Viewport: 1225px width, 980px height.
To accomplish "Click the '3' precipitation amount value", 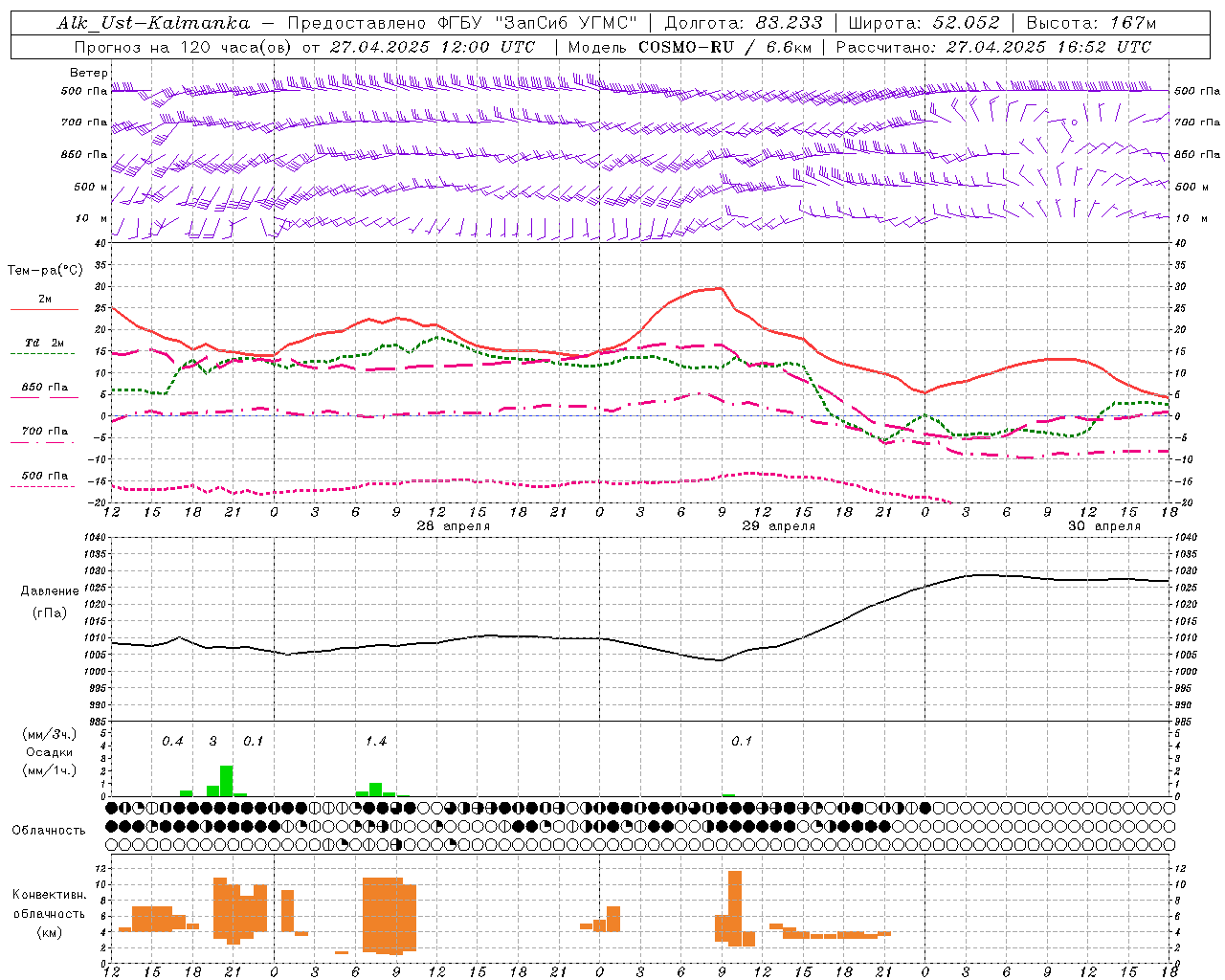I will tap(213, 741).
